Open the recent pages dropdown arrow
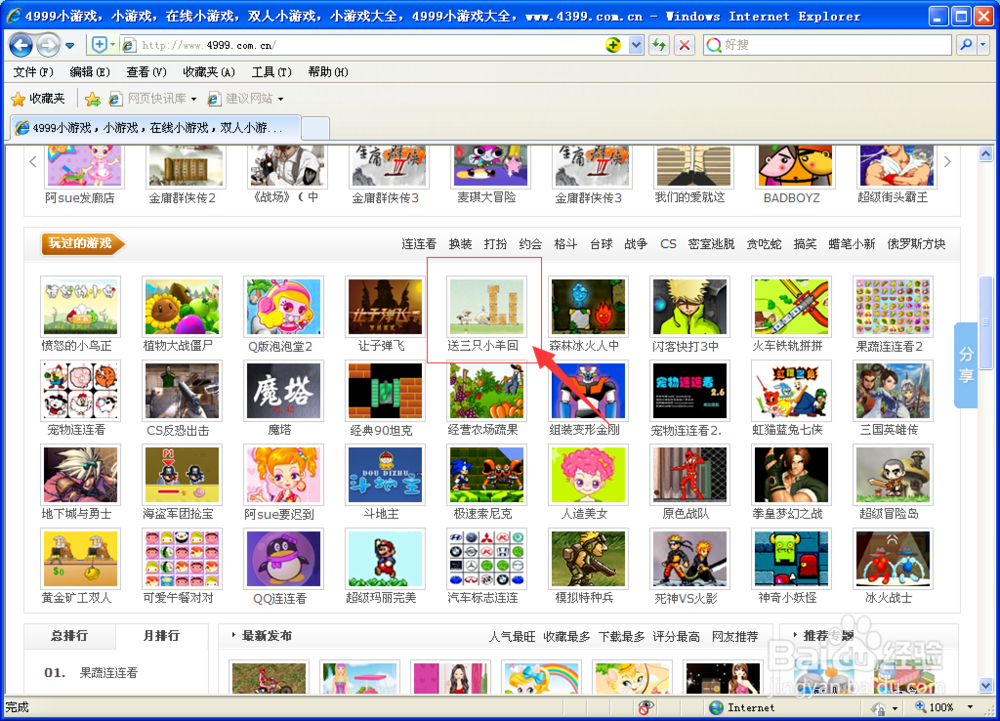Image resolution: width=1000 pixels, height=721 pixels. click(70, 46)
